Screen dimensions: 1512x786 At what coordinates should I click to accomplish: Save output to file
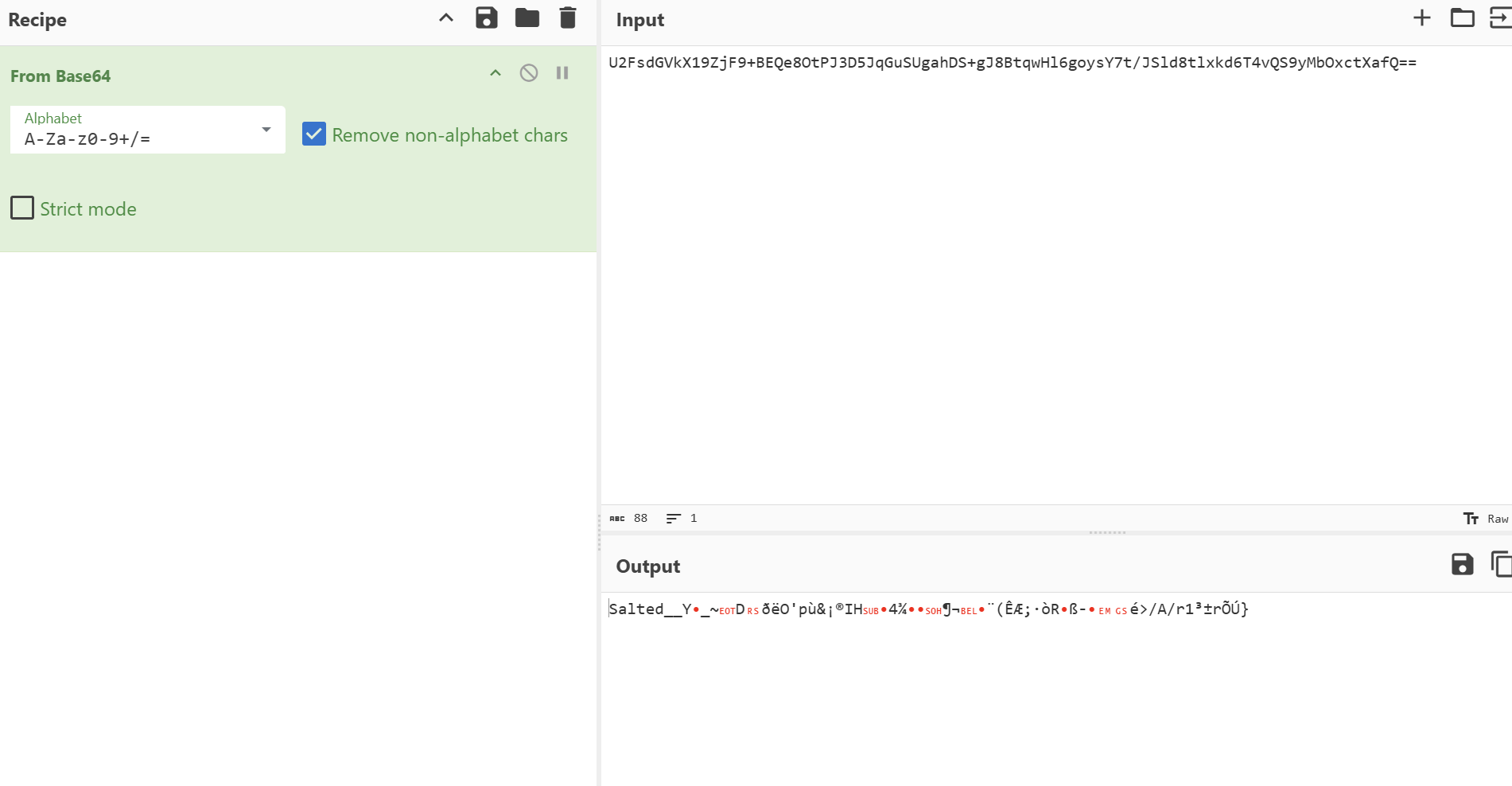tap(1462, 565)
